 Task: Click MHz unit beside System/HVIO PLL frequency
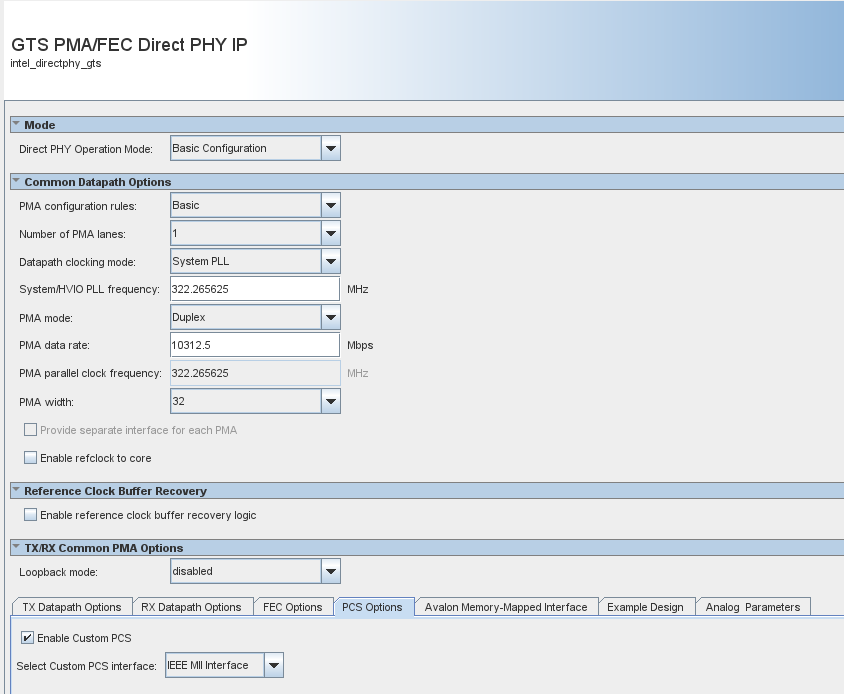coord(357,289)
